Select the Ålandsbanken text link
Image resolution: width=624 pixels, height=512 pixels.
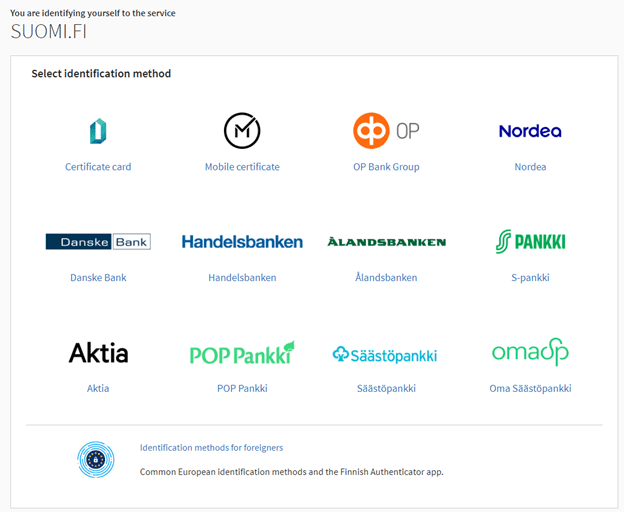point(386,277)
